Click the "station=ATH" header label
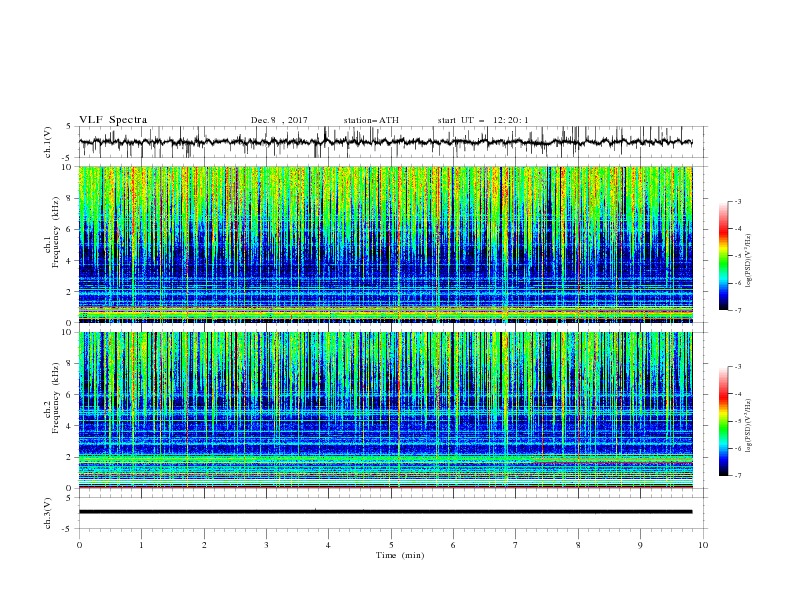 pos(371,120)
